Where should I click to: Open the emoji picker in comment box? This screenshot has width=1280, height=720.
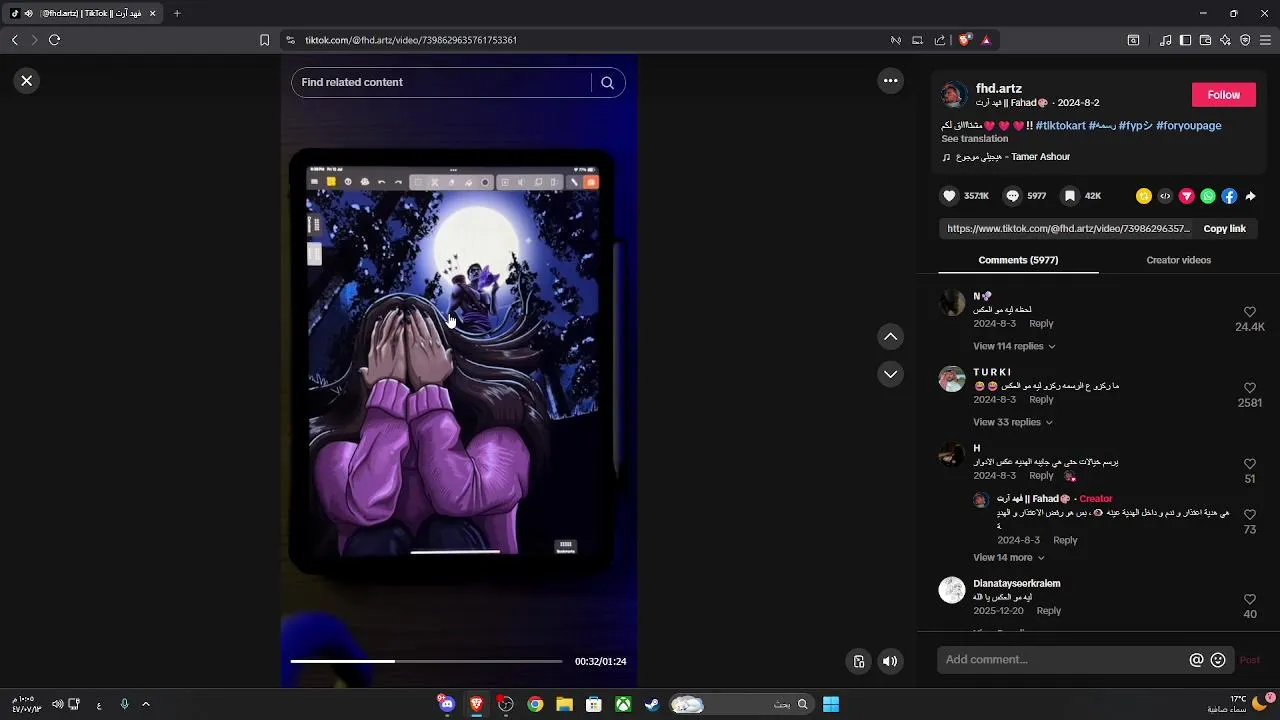click(1218, 660)
